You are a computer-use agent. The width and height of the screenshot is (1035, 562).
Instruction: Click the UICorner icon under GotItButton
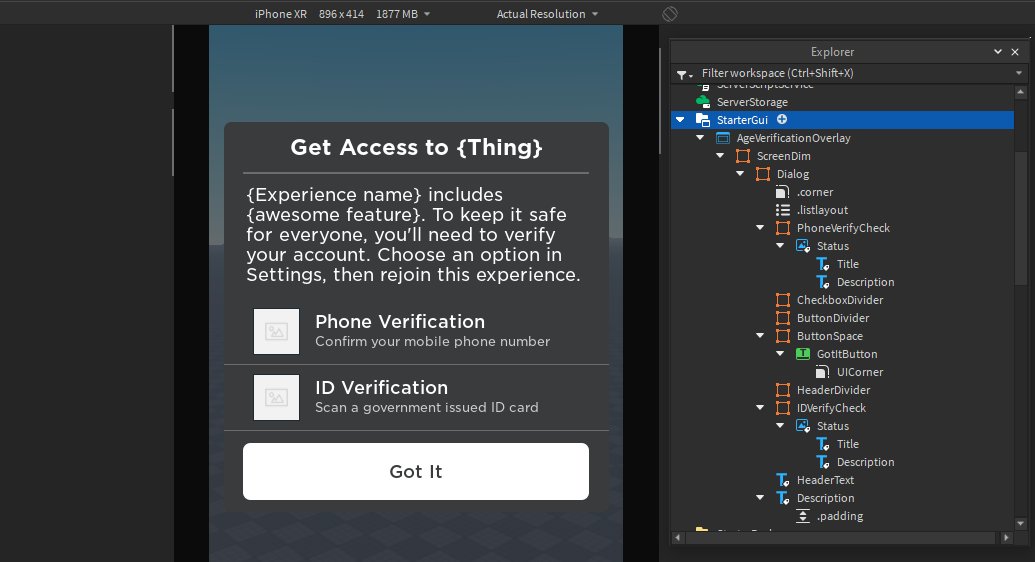coord(823,372)
